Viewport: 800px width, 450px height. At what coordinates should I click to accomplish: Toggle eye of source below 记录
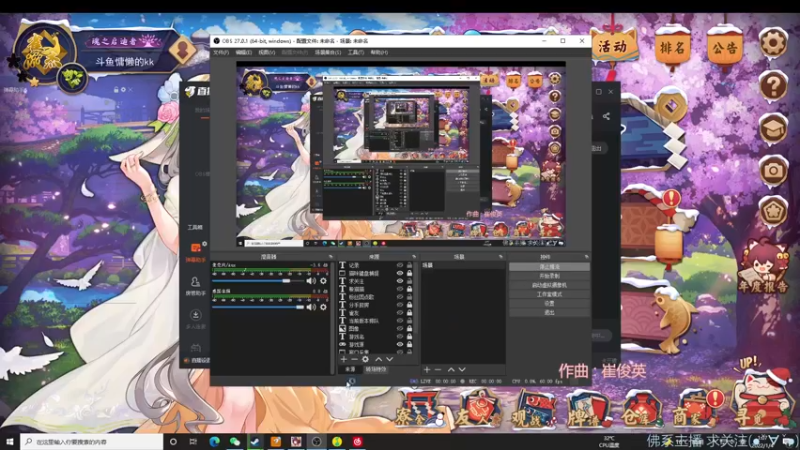(399, 273)
